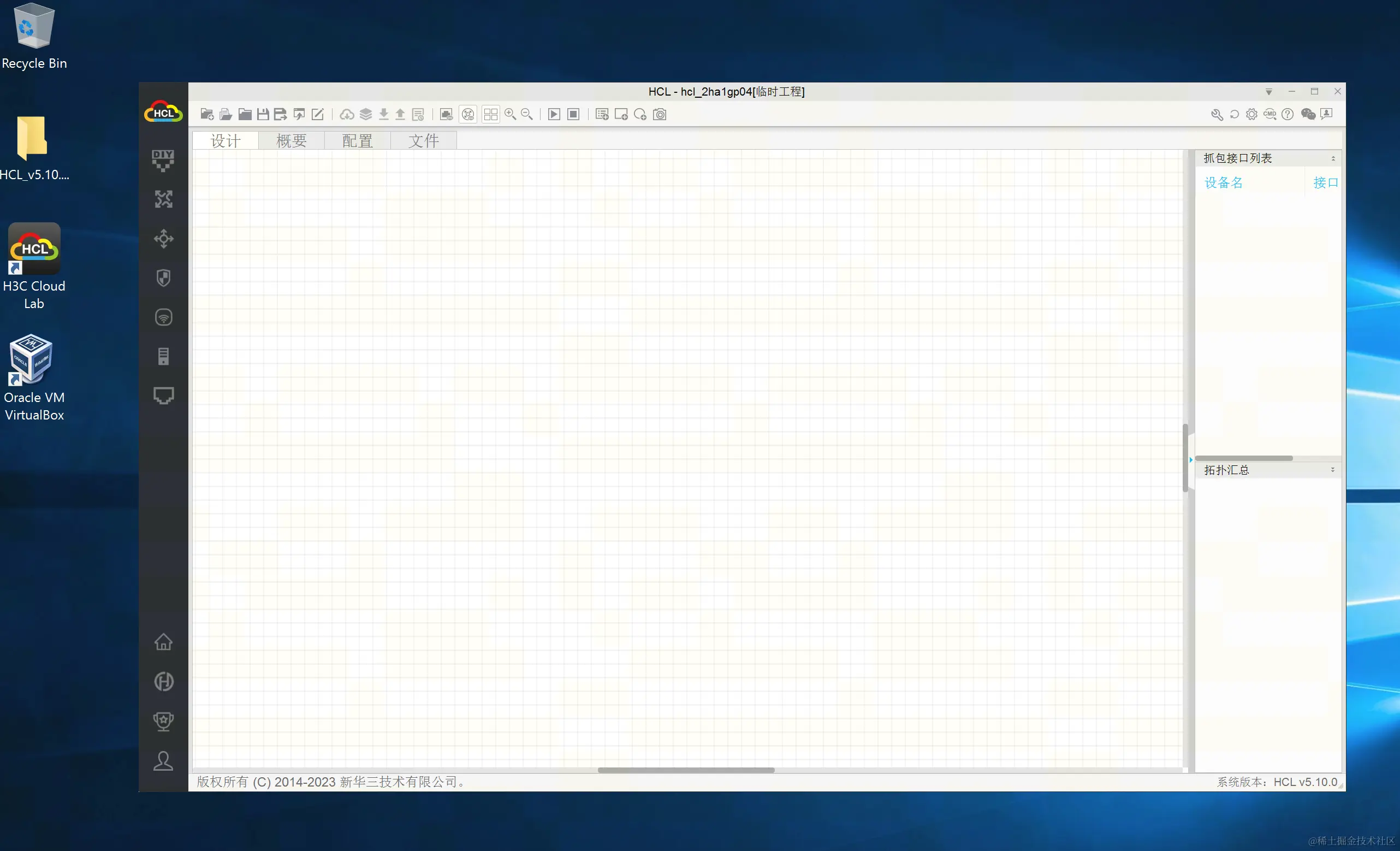The height and width of the screenshot is (851, 1400).
Task: Toggle the topology view eye button
Action: pyautogui.click(x=467, y=114)
